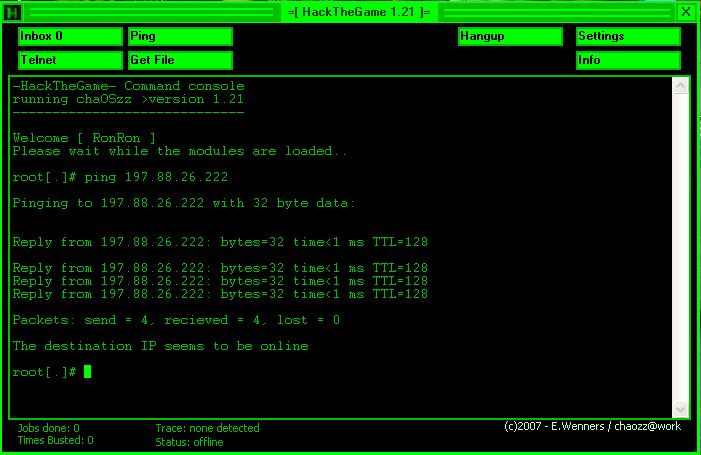Image resolution: width=701 pixels, height=455 pixels.
Task: Close the HackTheGame window
Action: [685, 12]
